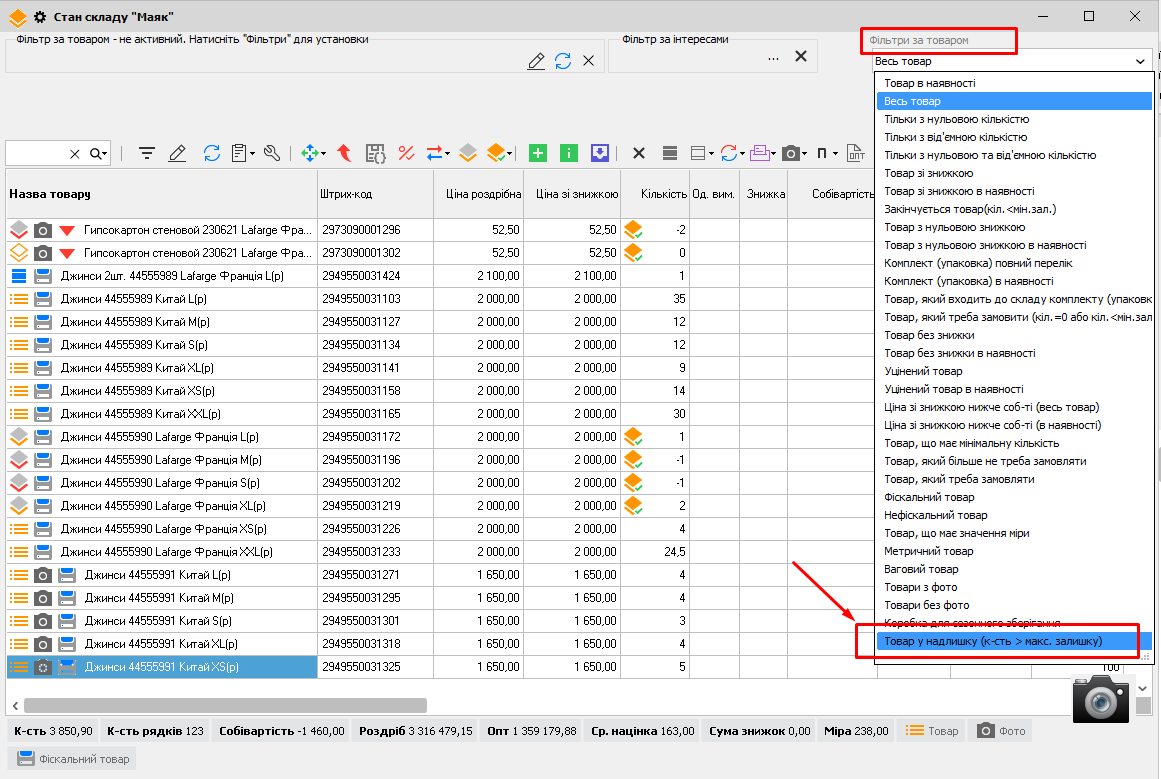Toggle the 'Товар' legend button in status bar
The image size is (1161, 779).
pos(931,731)
